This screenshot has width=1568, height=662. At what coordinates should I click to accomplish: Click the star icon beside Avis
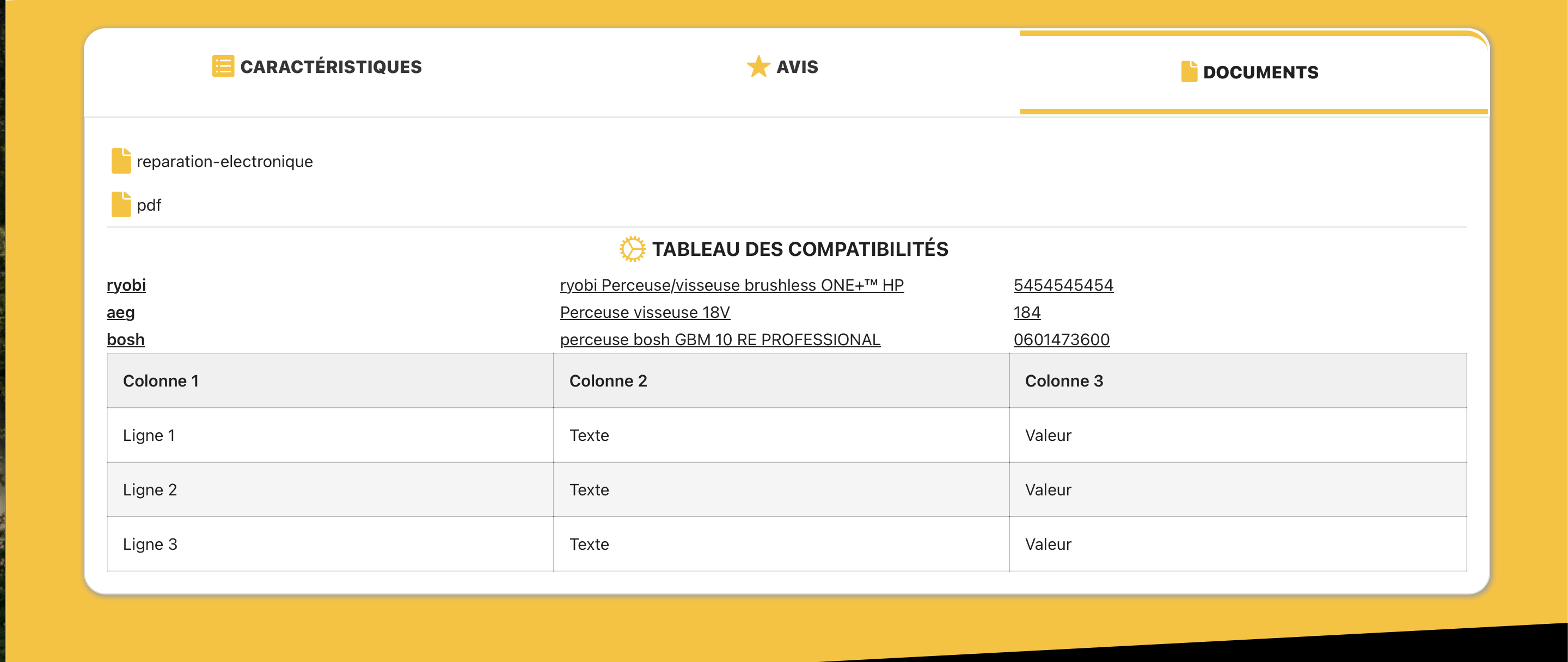coord(758,66)
